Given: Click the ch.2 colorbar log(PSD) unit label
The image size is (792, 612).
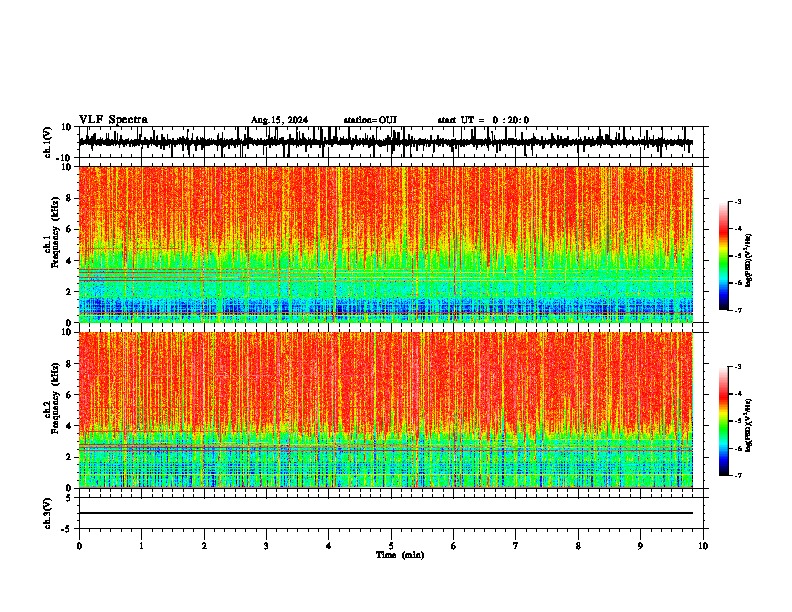Looking at the screenshot, I should pyautogui.click(x=749, y=425).
